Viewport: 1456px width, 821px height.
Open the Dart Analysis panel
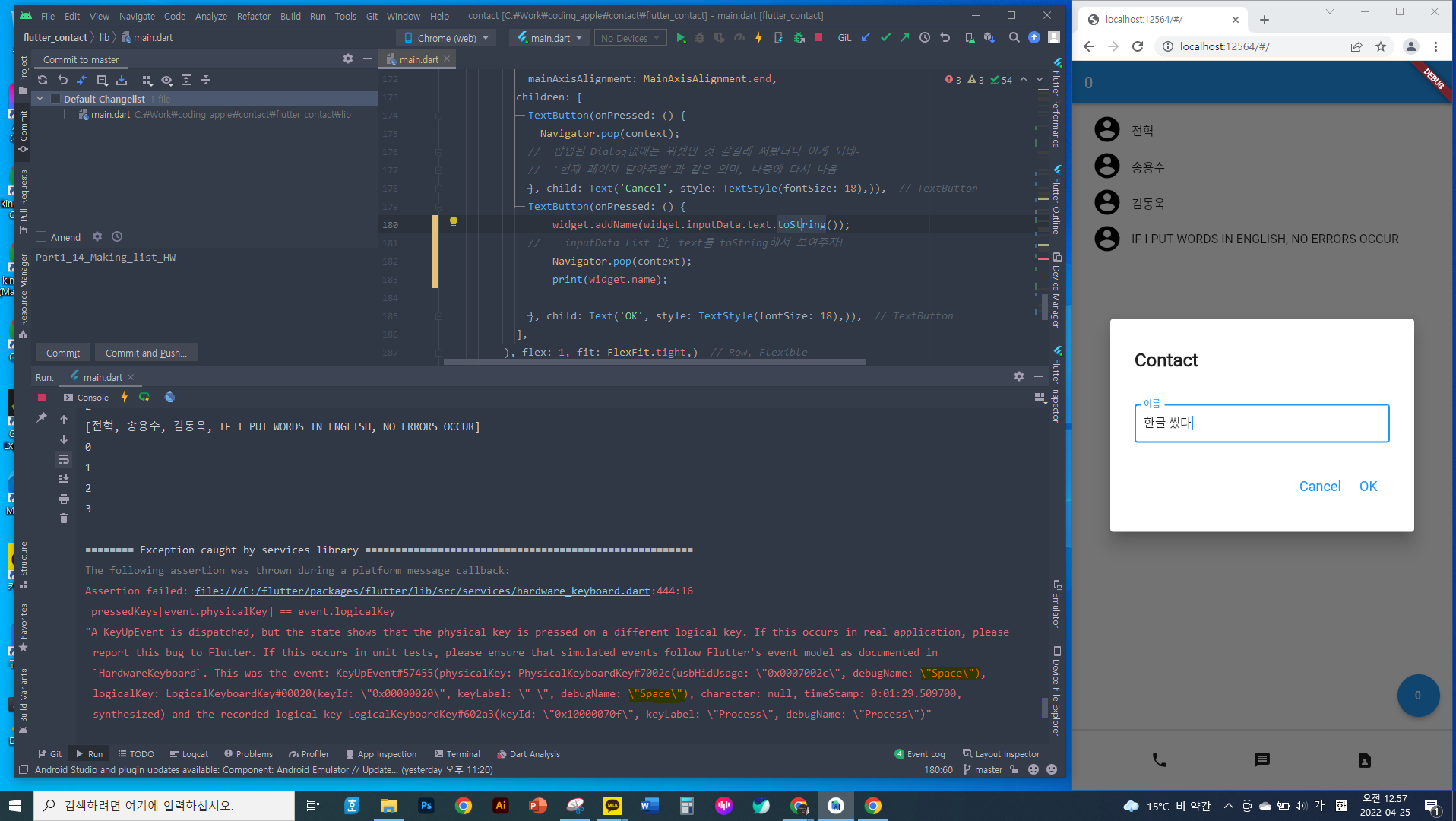point(529,753)
